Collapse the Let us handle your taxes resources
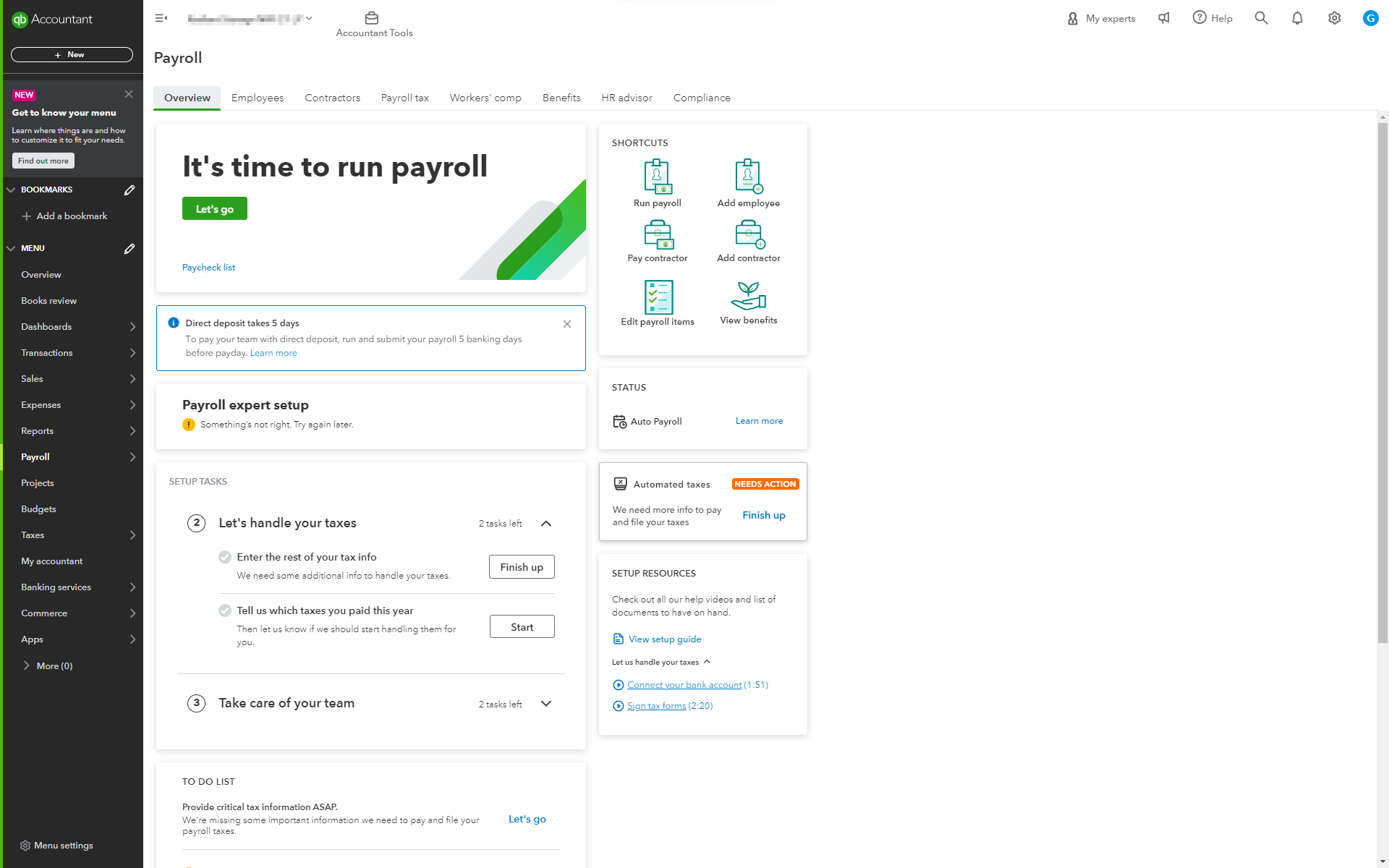 coord(708,661)
